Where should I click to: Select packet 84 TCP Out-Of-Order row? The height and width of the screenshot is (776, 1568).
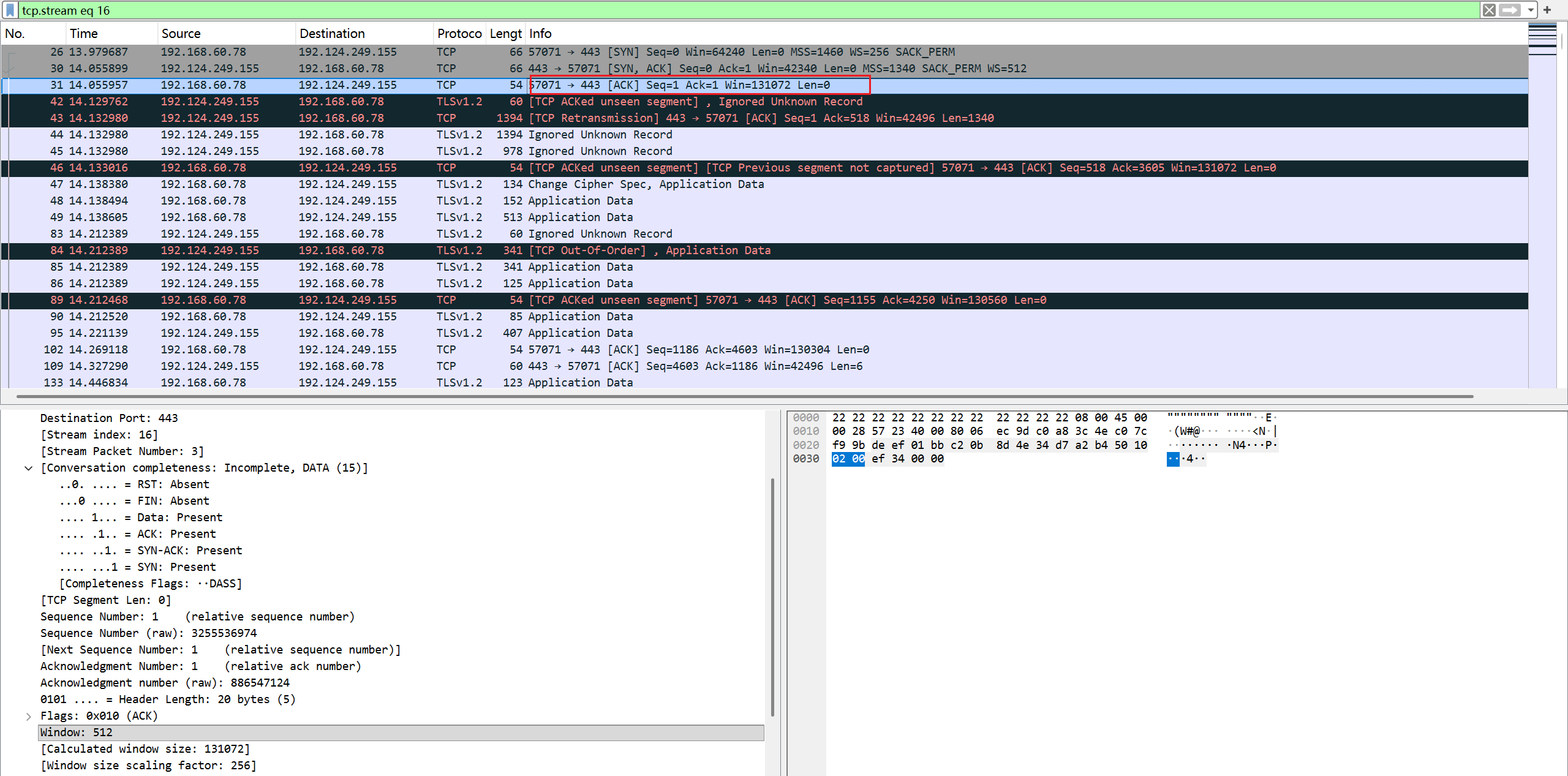click(x=764, y=251)
